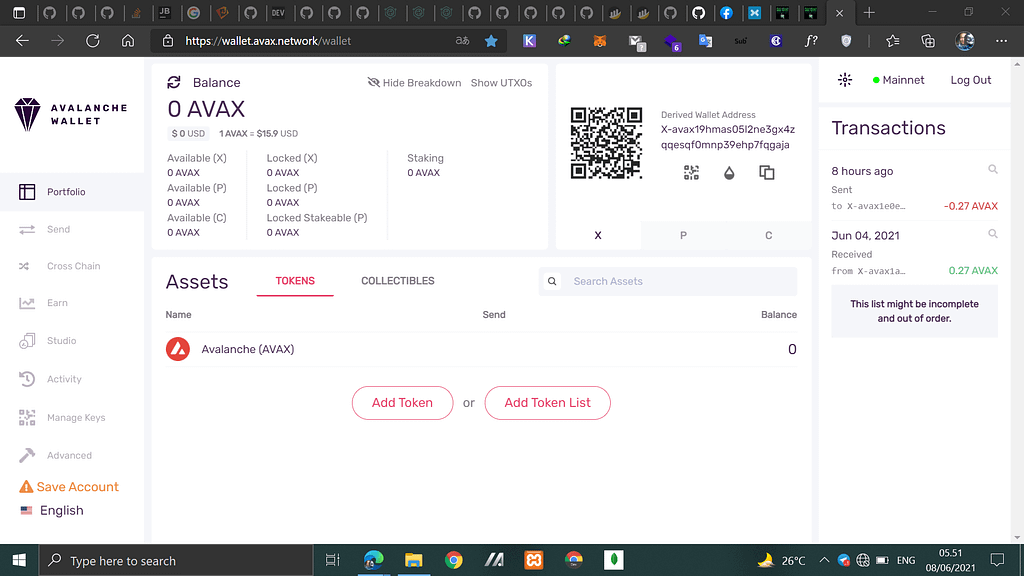This screenshot has height=576, width=1024.
Task: Toggle day/night theme sun icon
Action: click(x=845, y=80)
